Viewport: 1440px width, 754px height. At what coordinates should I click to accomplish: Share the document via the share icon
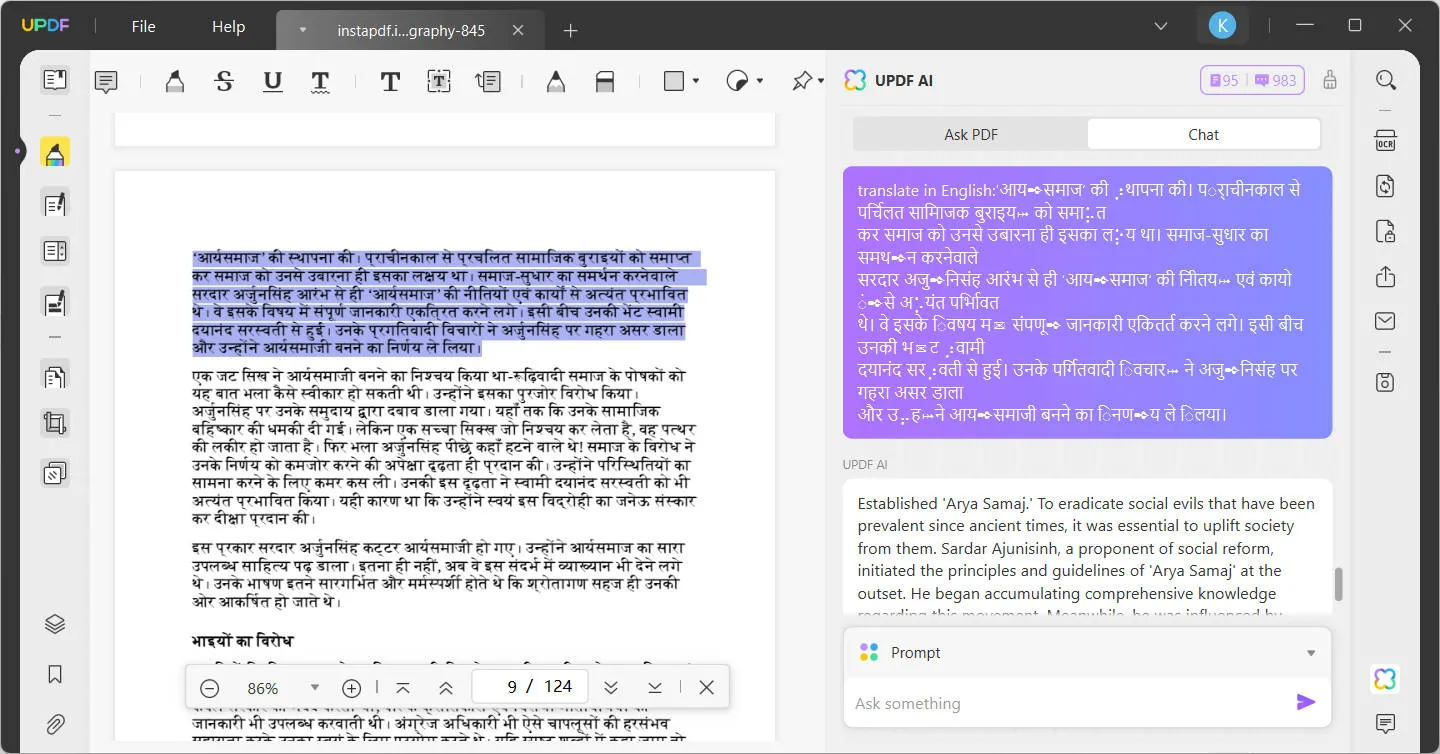click(x=1385, y=277)
